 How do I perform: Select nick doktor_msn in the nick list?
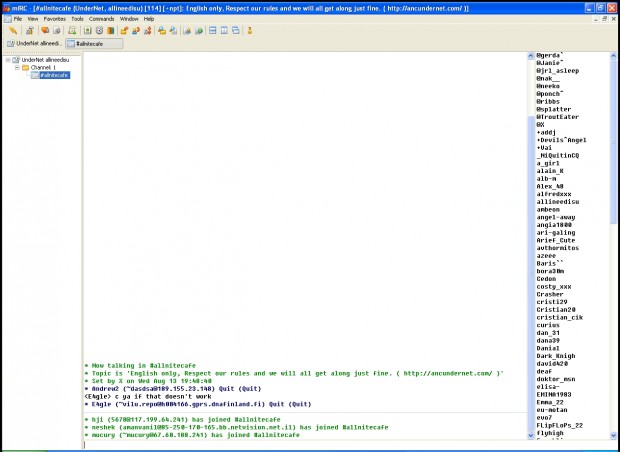[x=556, y=379]
